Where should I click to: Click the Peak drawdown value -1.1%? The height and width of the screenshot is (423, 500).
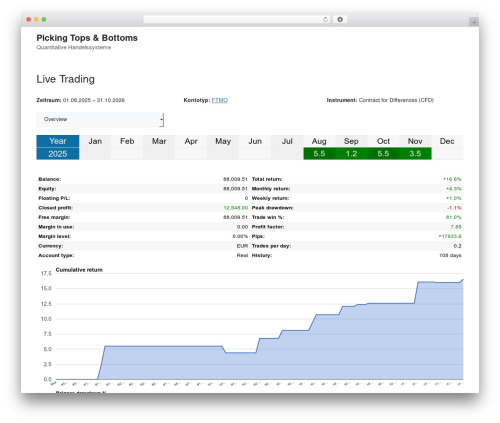(x=454, y=208)
